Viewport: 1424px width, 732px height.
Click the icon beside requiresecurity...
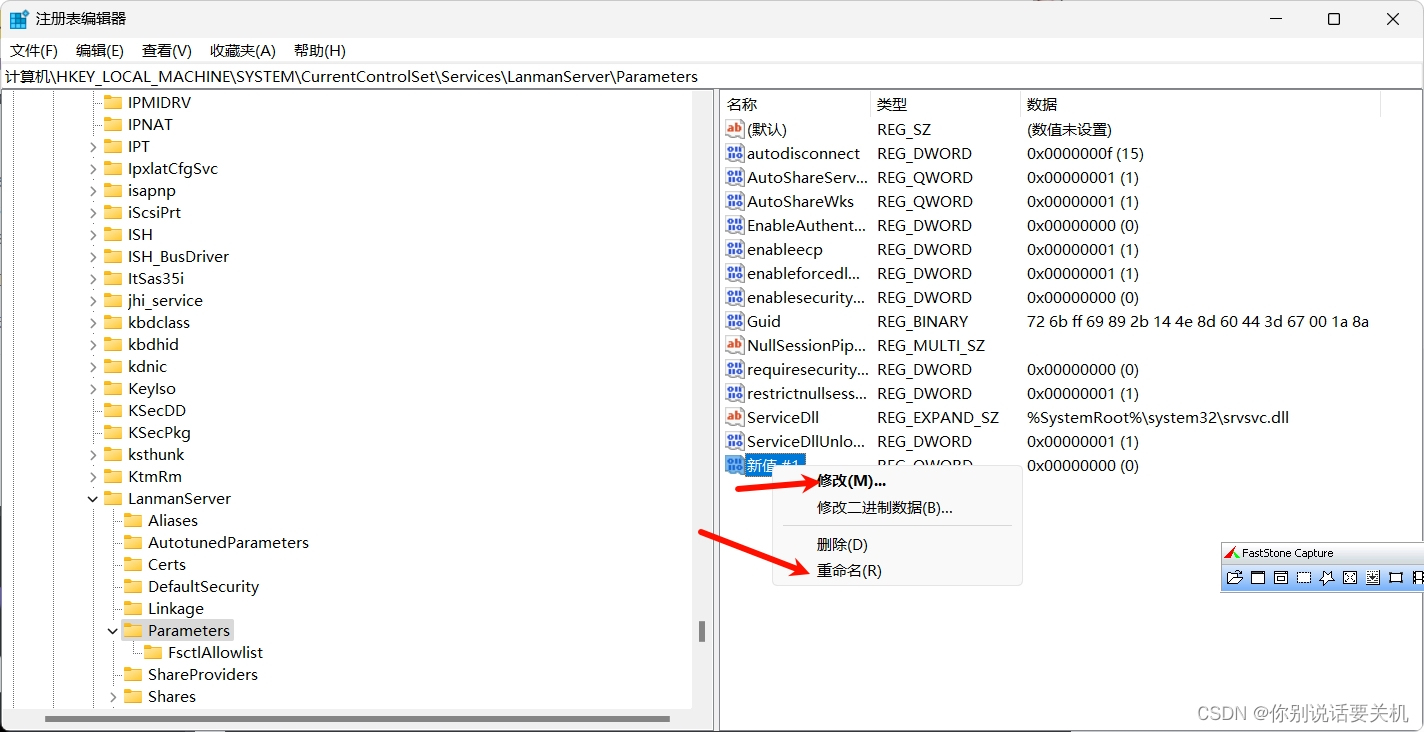735,369
